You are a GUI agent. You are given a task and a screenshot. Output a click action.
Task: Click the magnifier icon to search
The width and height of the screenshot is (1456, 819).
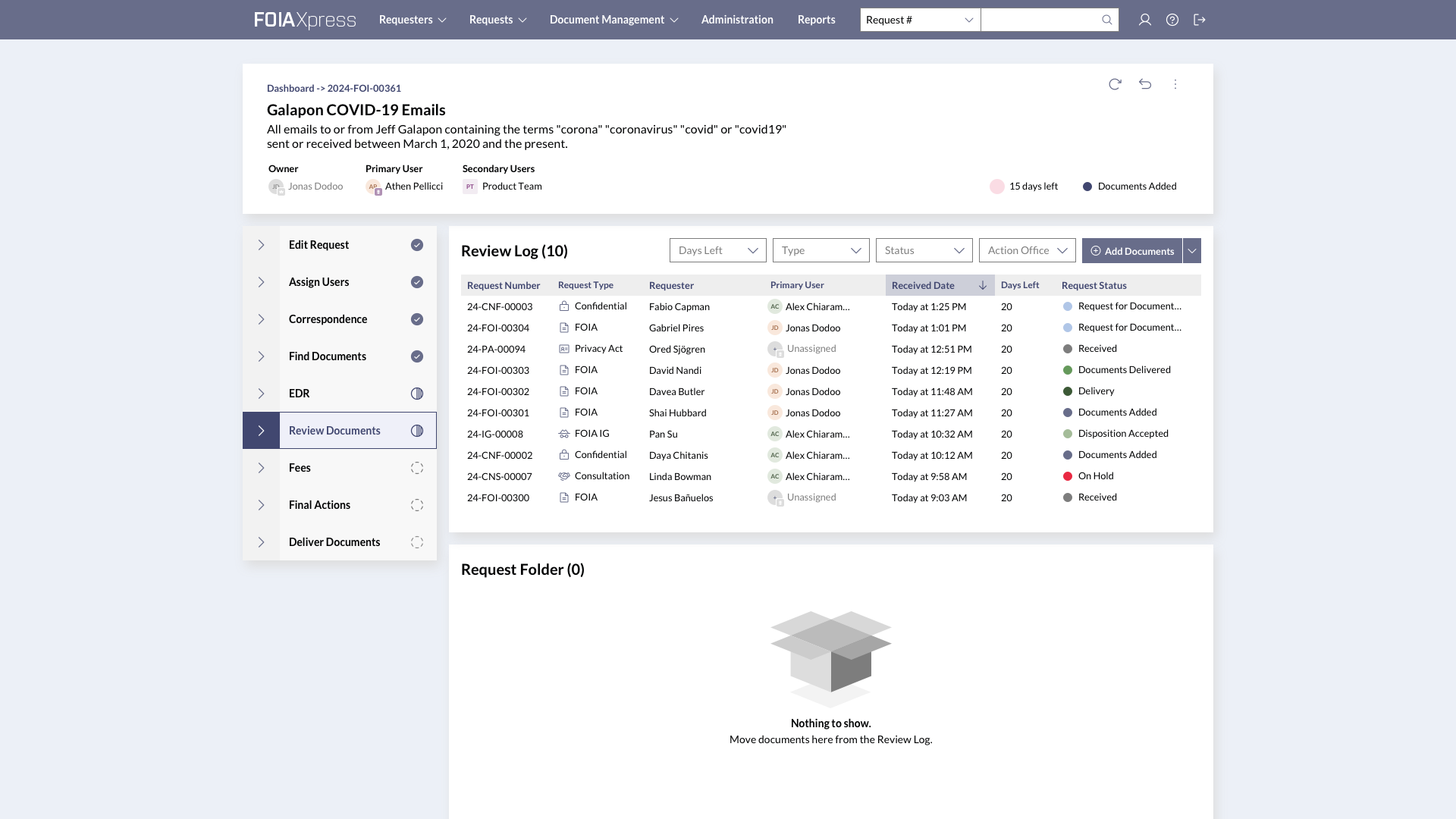pyautogui.click(x=1106, y=20)
